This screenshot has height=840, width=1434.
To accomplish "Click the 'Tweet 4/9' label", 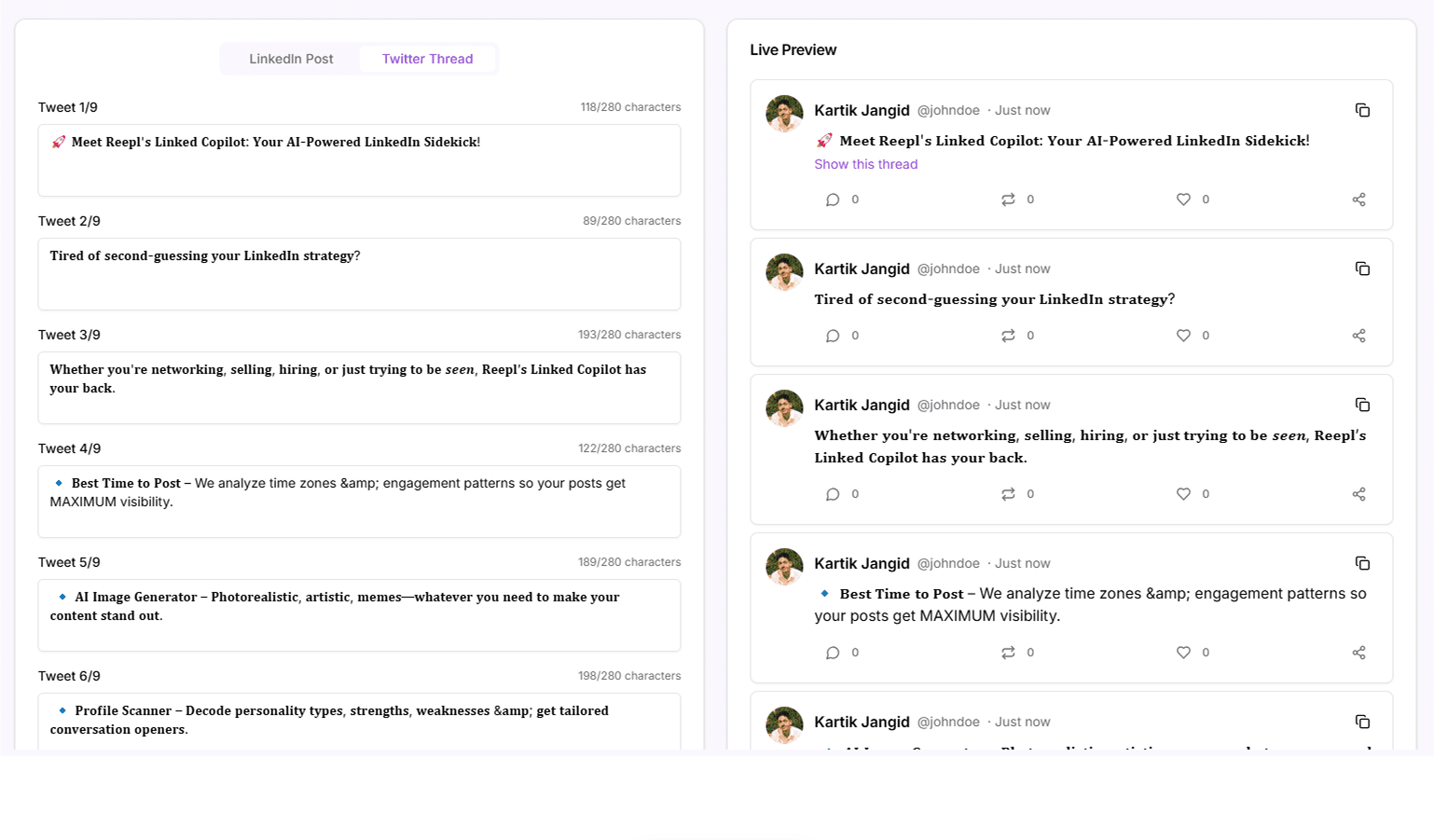I will point(70,448).
